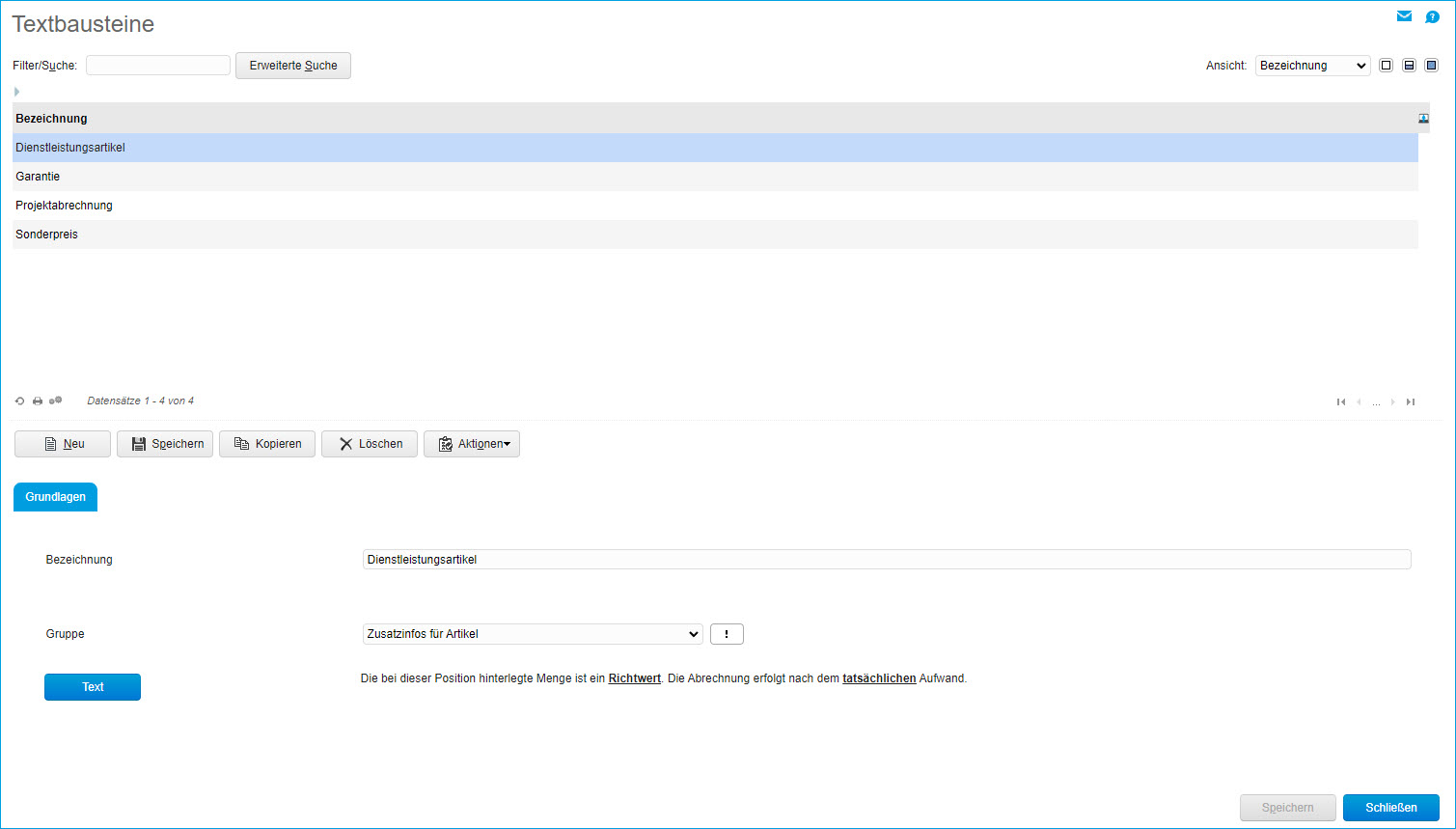Image resolution: width=1456 pixels, height=829 pixels.
Task: Switch to the Grundlagen tab
Action: point(56,497)
